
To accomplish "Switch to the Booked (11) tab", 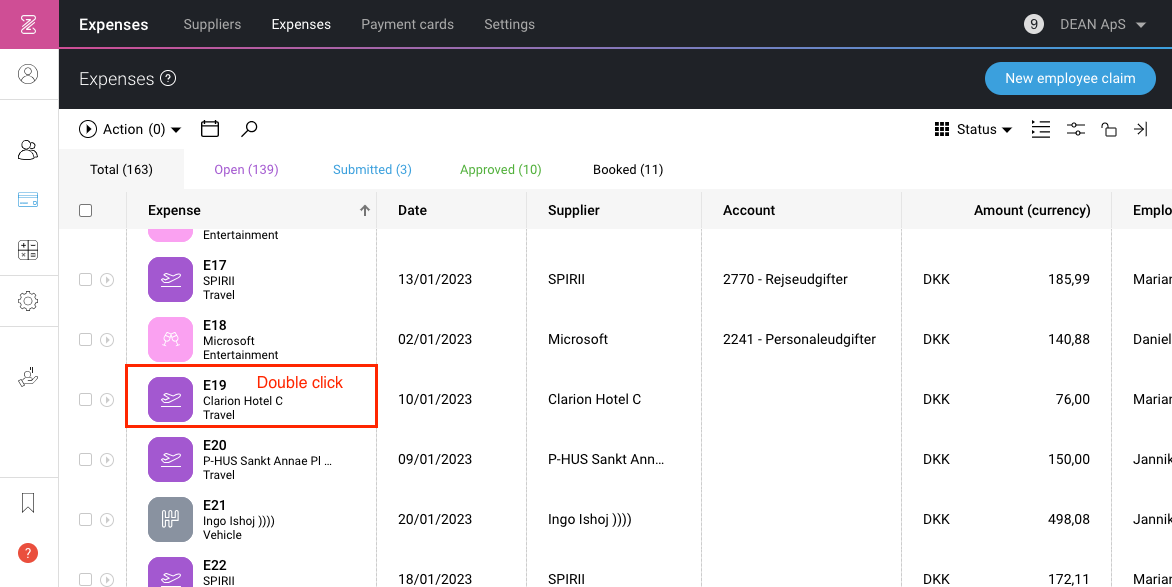I will click(628, 170).
